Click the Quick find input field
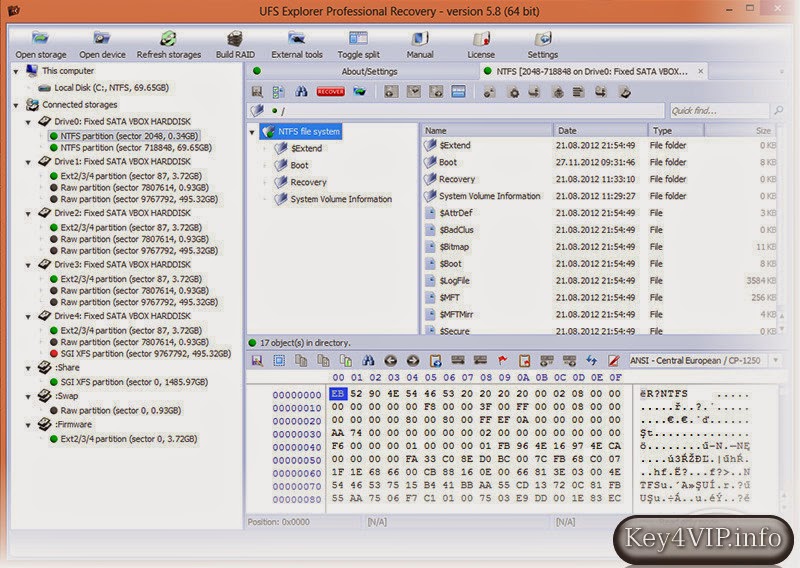Screen dimensions: 800x568 [x=719, y=111]
